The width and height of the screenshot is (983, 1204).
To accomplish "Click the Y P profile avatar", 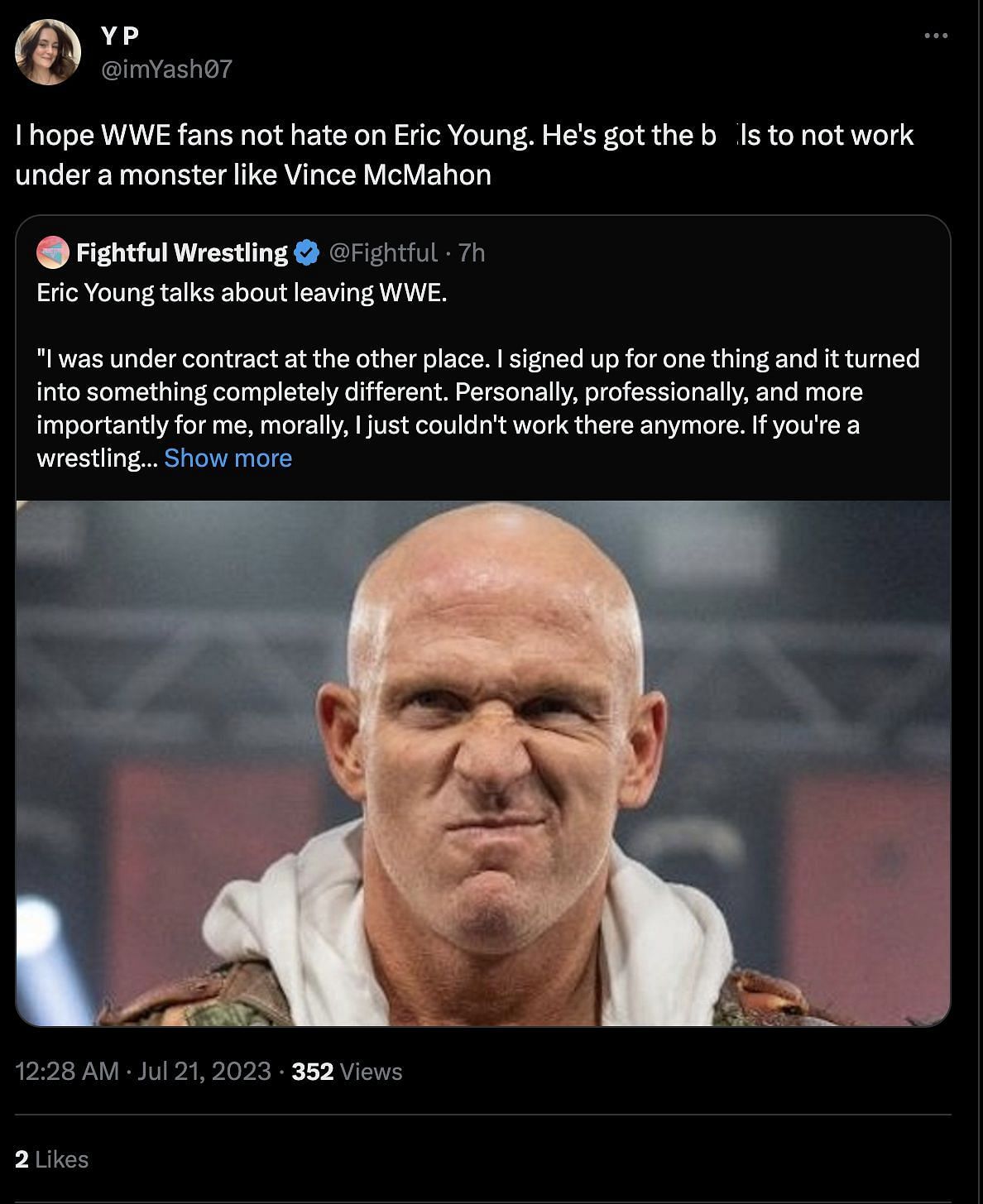I will pos(48,52).
